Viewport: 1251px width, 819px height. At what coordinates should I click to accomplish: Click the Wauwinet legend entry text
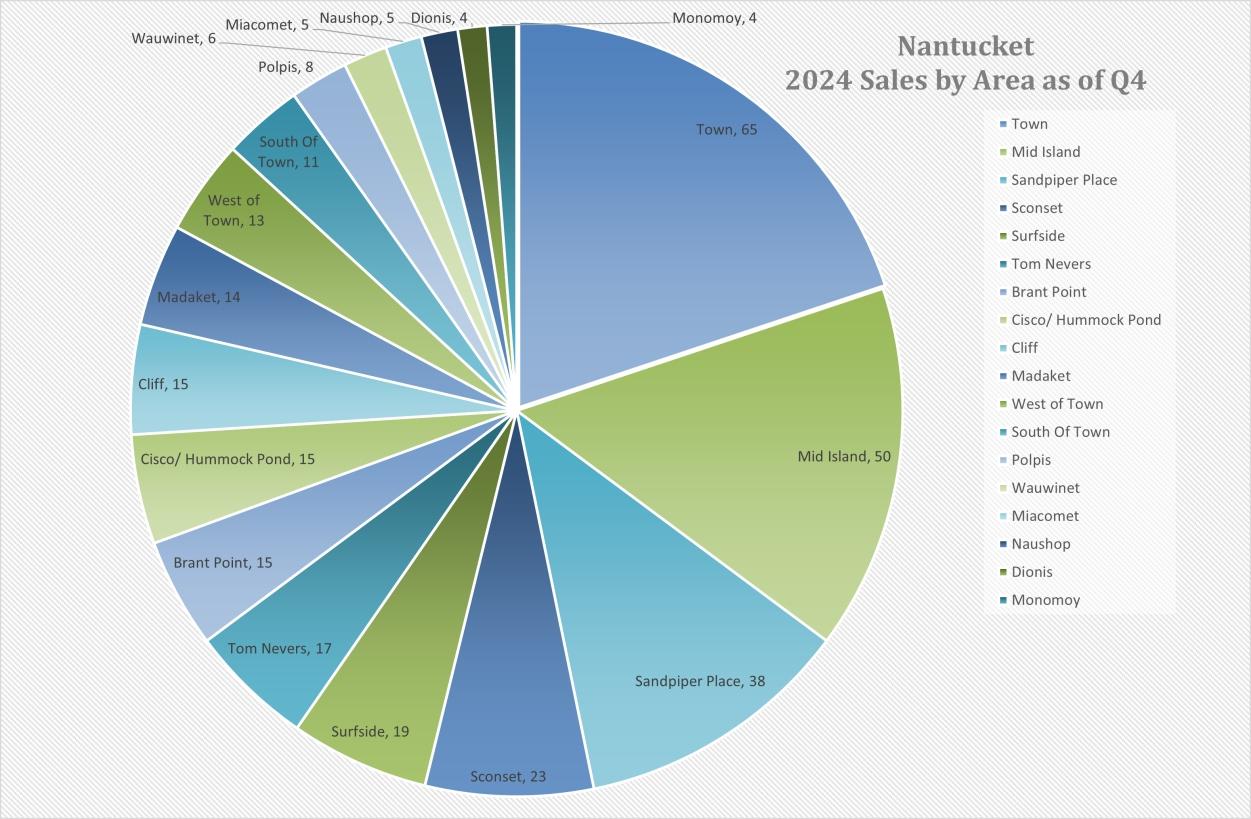(x=1046, y=488)
